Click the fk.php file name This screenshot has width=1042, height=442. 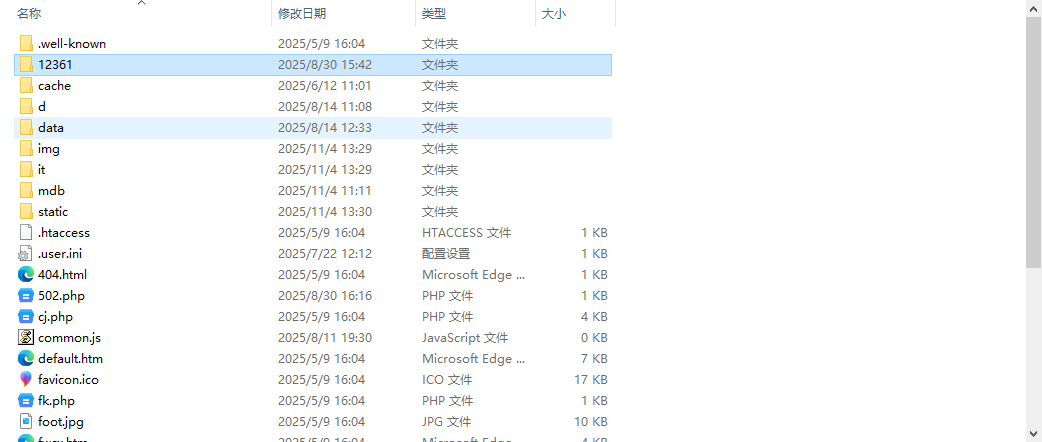(x=56, y=400)
